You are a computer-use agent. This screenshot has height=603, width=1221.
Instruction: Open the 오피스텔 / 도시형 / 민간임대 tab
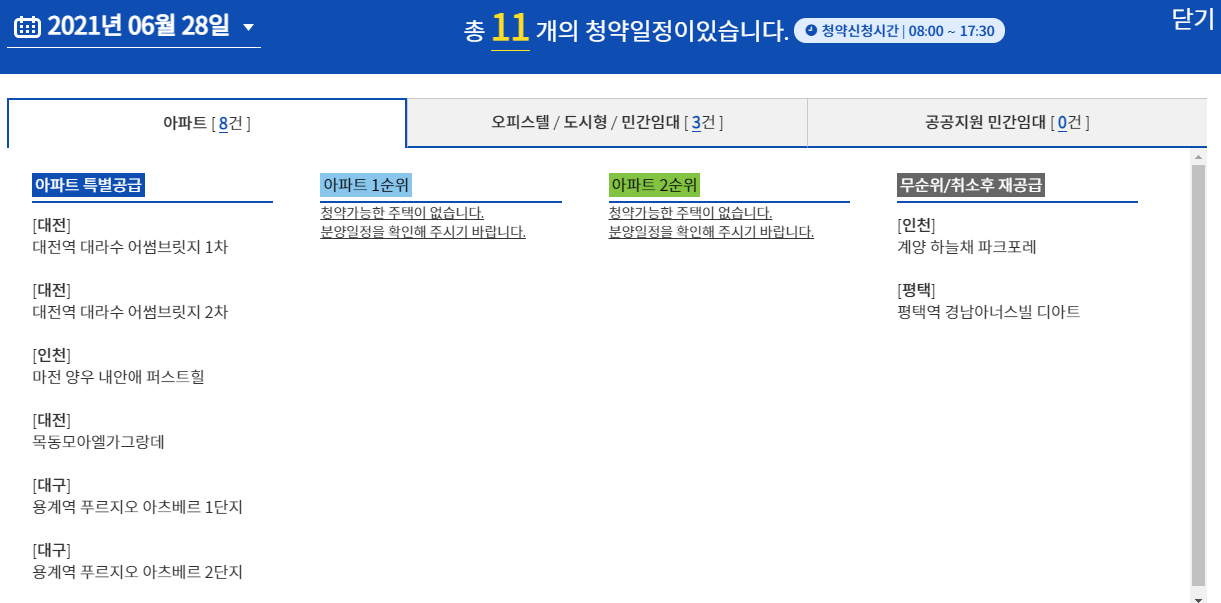coord(607,123)
